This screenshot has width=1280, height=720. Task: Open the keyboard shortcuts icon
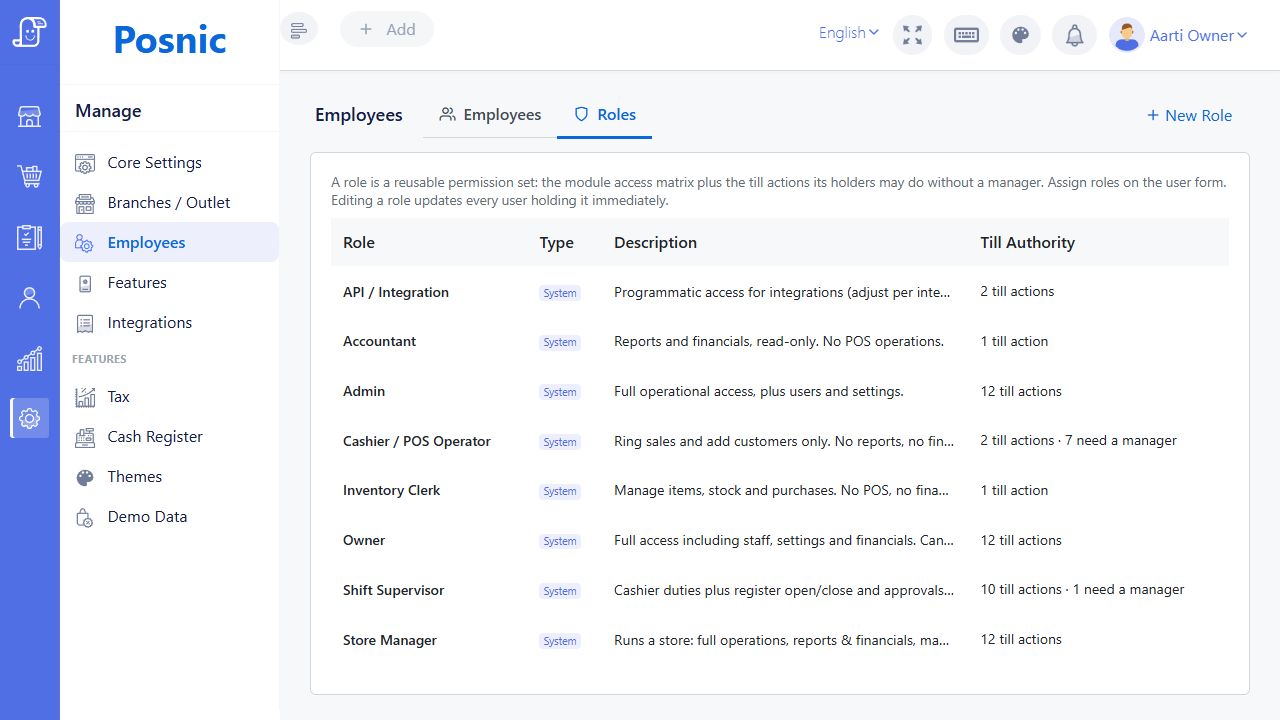point(966,35)
